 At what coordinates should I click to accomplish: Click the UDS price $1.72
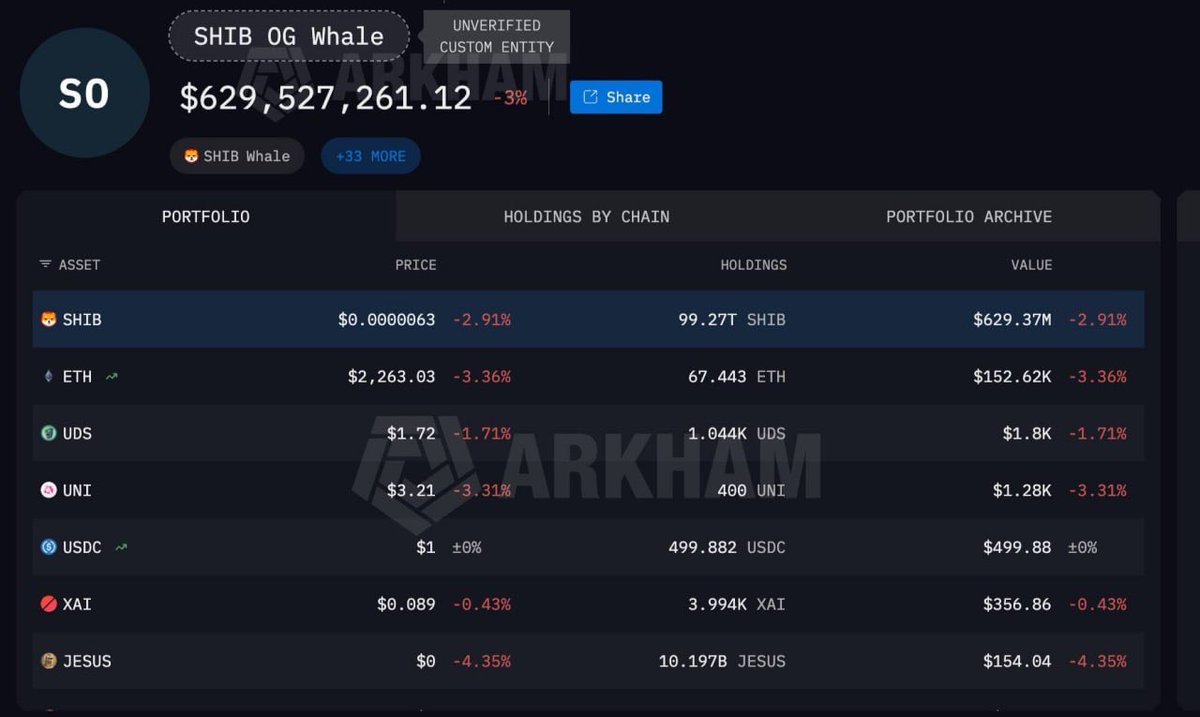point(411,433)
